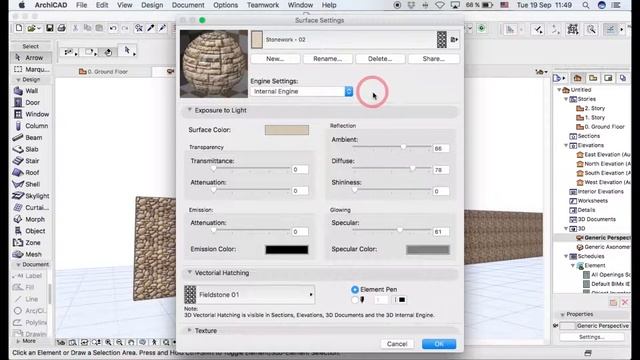Open the Emission Color swatch
640x360 pixels.
coord(287,249)
